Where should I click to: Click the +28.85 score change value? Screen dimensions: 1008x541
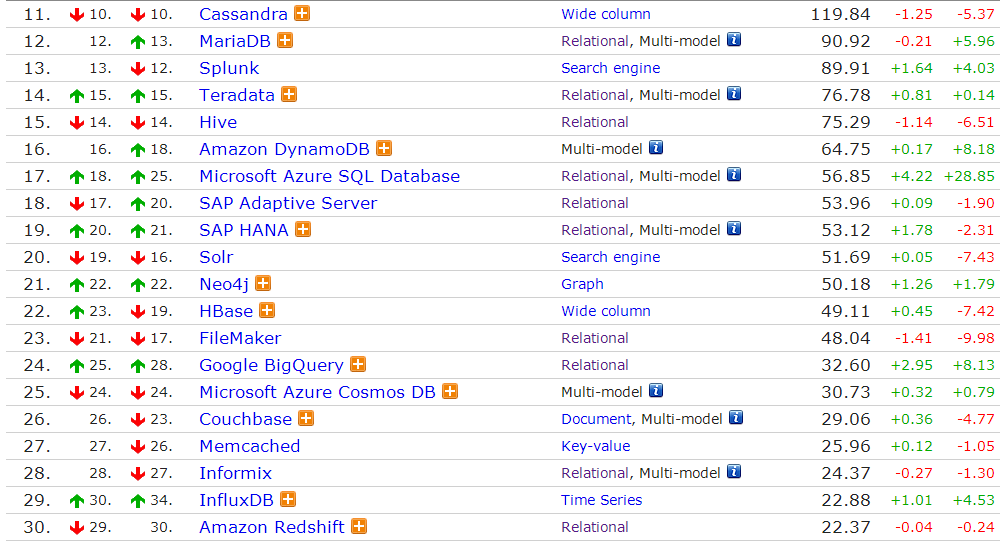click(x=969, y=176)
